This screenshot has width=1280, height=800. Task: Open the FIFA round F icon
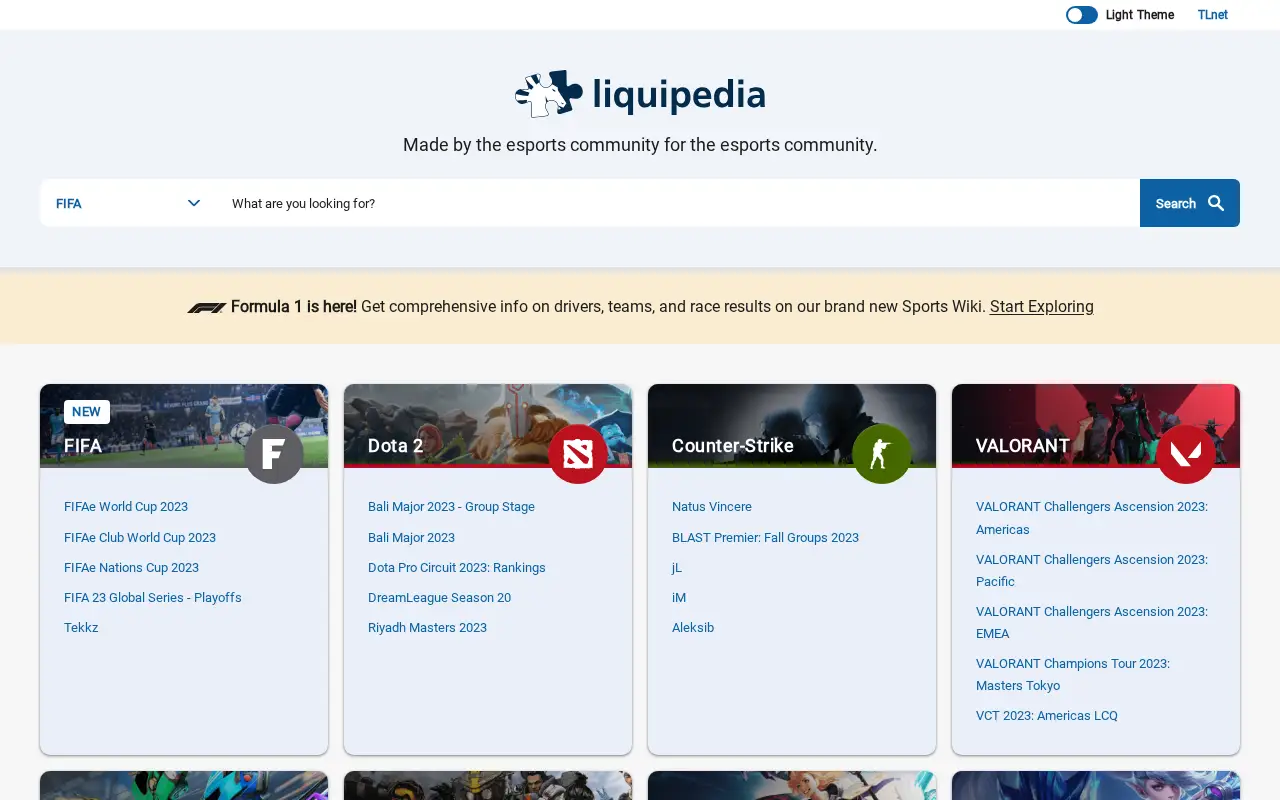[274, 454]
